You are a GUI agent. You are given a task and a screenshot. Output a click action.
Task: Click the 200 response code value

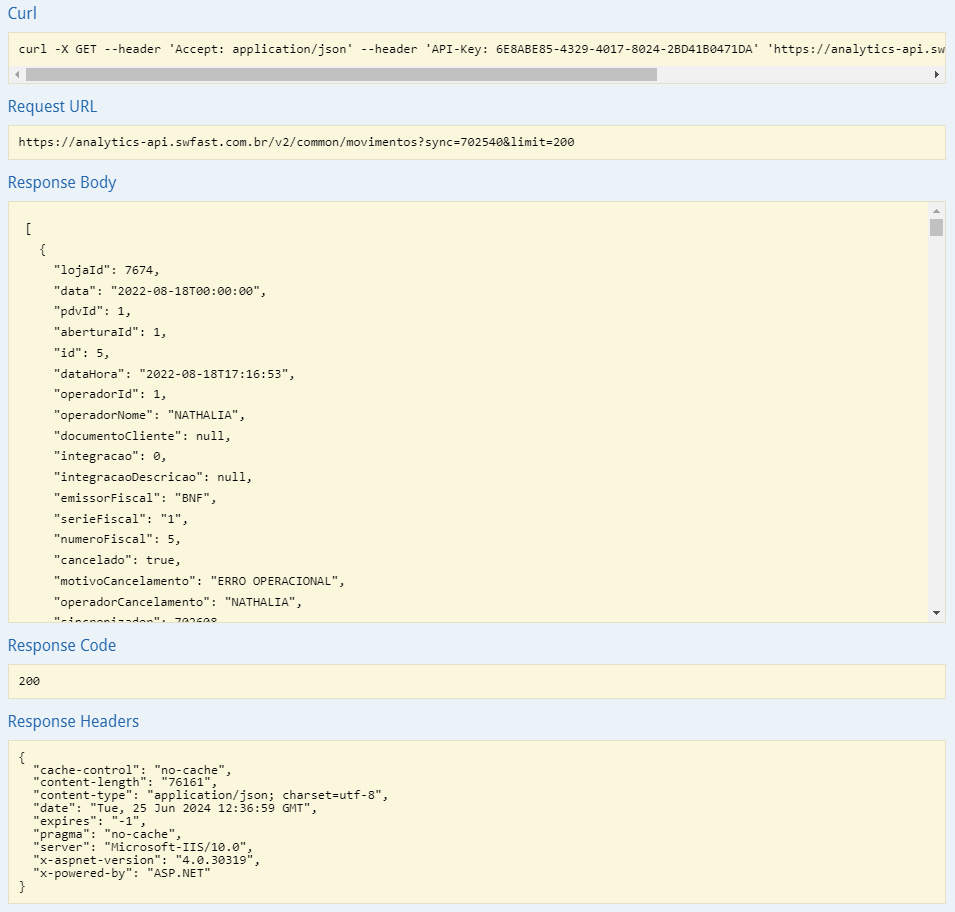click(x=30, y=681)
